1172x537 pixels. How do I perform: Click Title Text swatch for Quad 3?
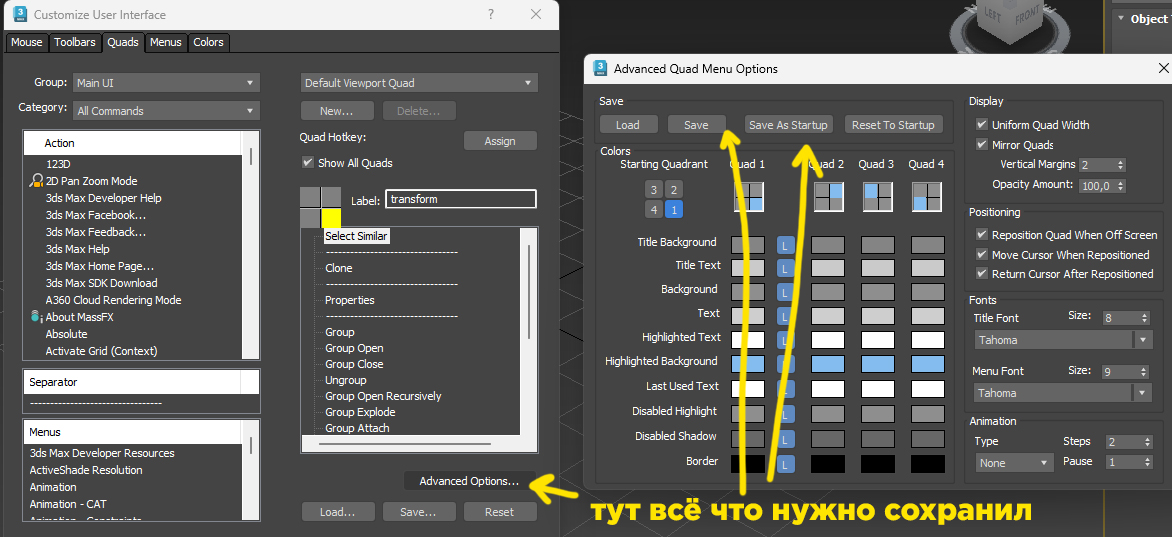coord(878,268)
